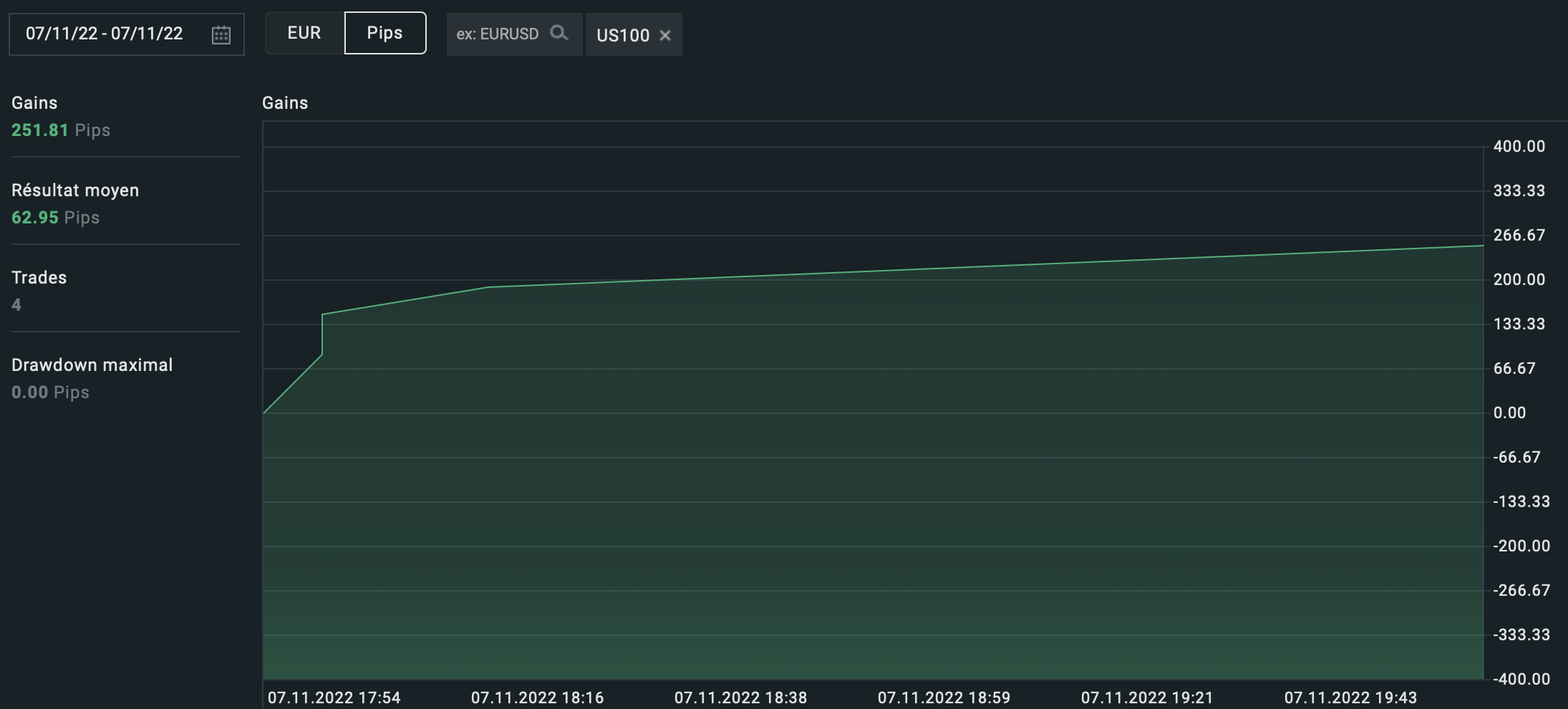Focus the EURUSD symbol search field

pyautogui.click(x=514, y=34)
